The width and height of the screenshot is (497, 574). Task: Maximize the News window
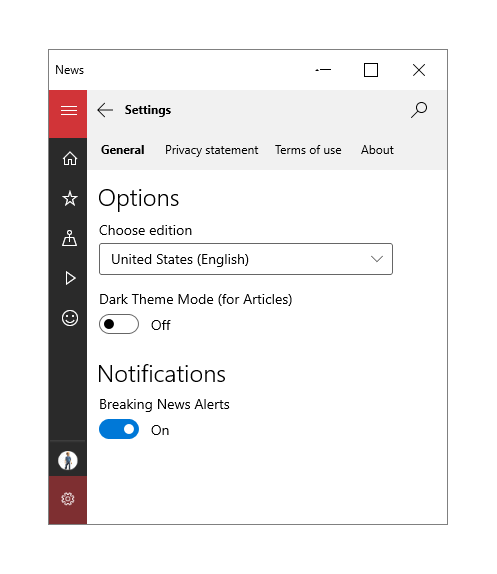pos(371,70)
